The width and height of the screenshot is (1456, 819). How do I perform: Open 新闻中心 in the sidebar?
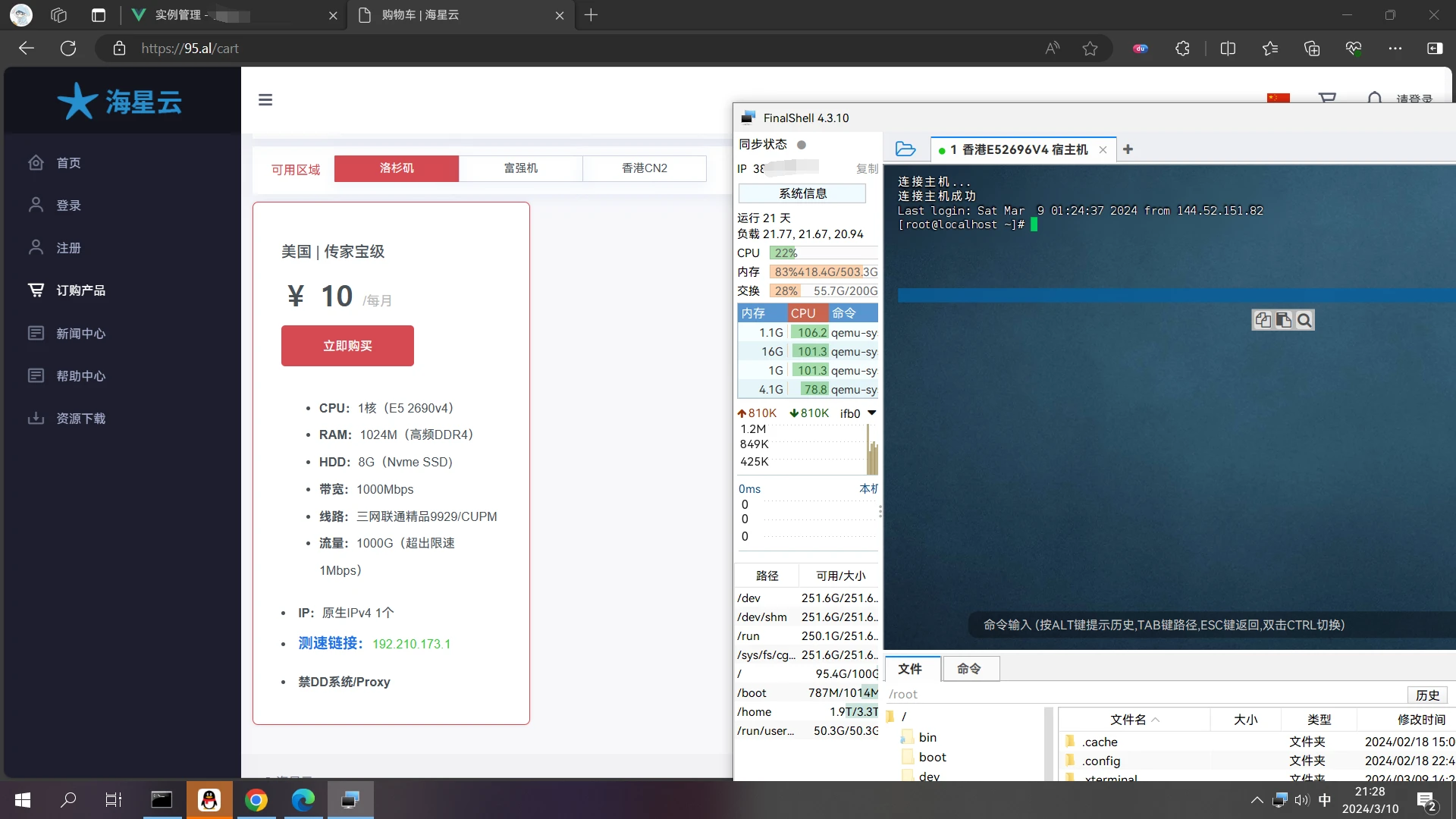point(80,334)
